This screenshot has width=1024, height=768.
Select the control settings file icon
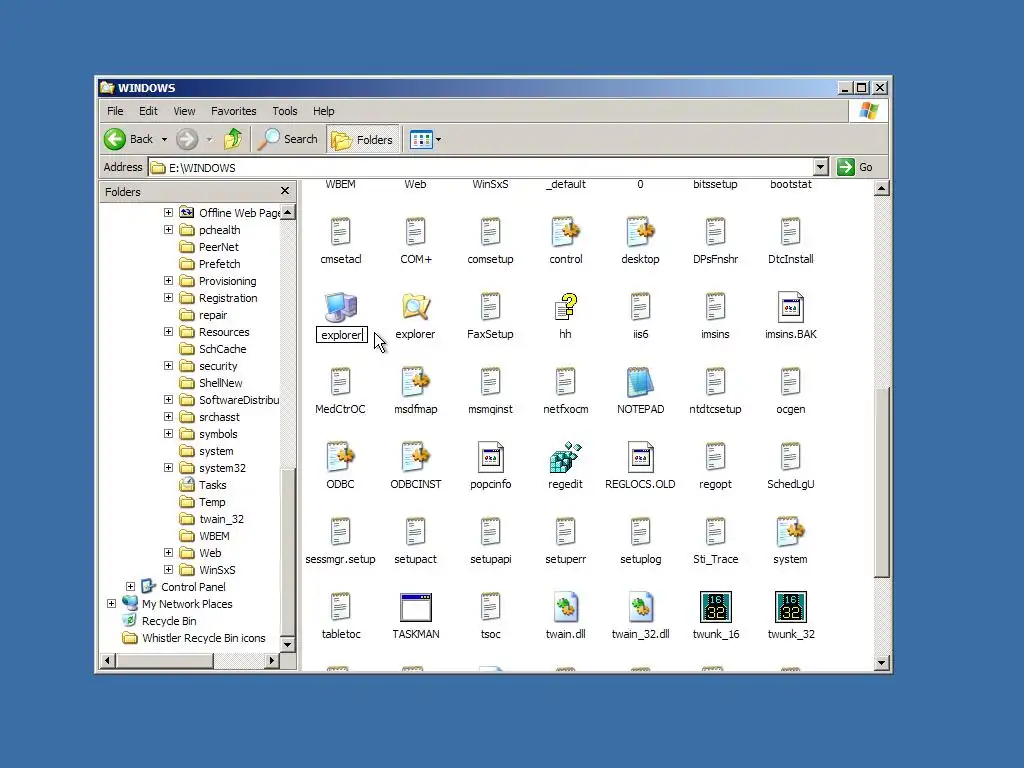[x=566, y=232]
